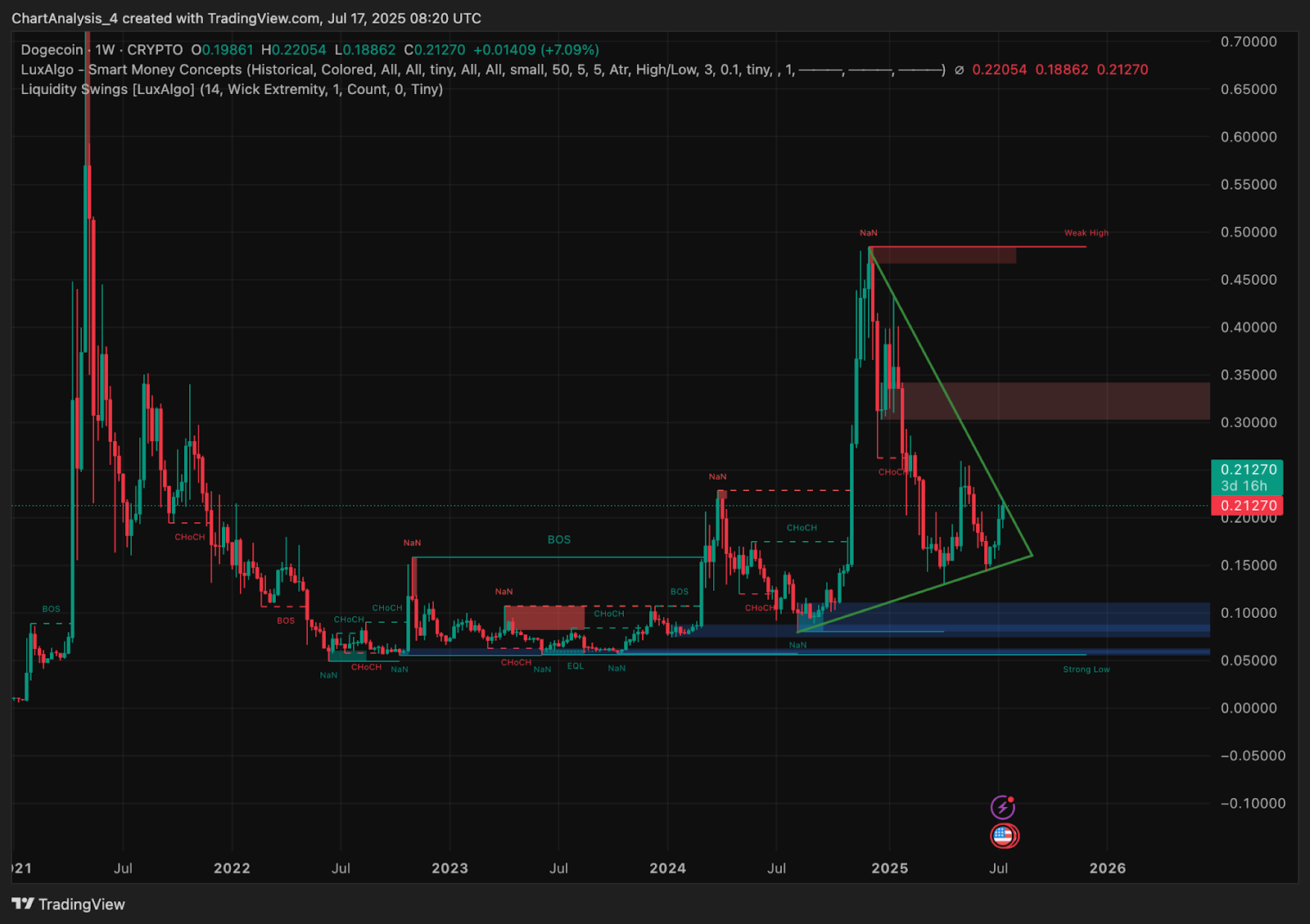The image size is (1310, 924).
Task: Click the large green BOS label near 2023
Action: 559,539
